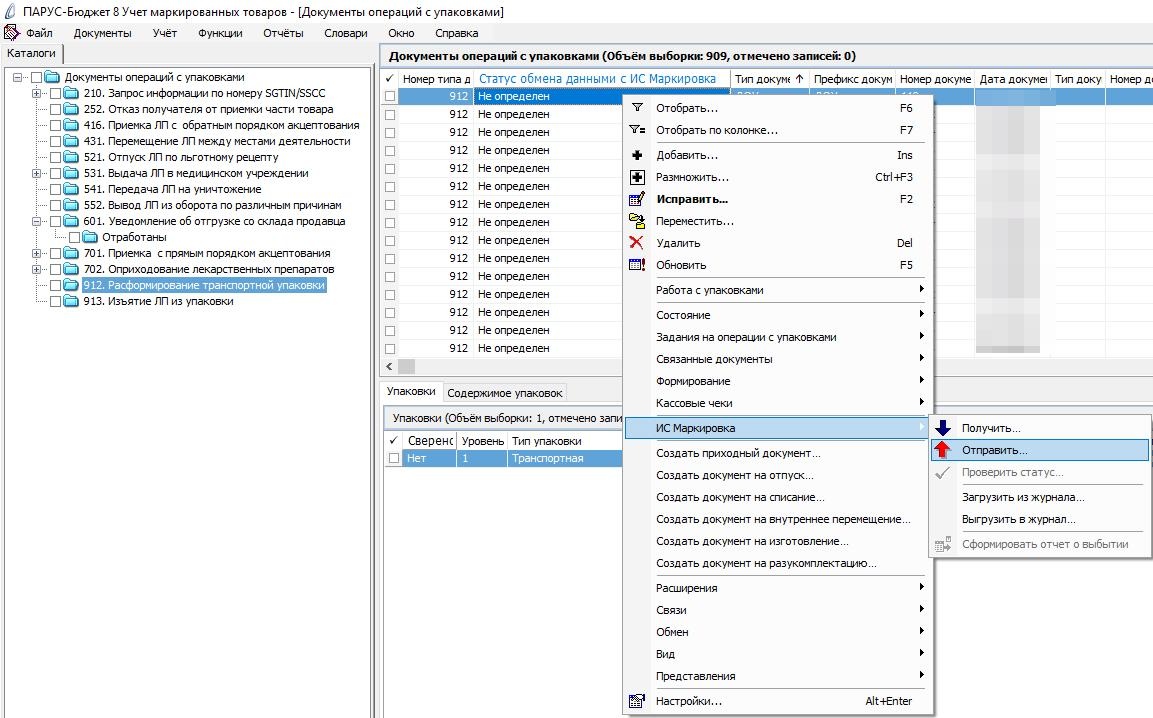Click the settings icon next to Настройки
Image resolution: width=1153 pixels, height=718 pixels.
pyautogui.click(x=637, y=701)
